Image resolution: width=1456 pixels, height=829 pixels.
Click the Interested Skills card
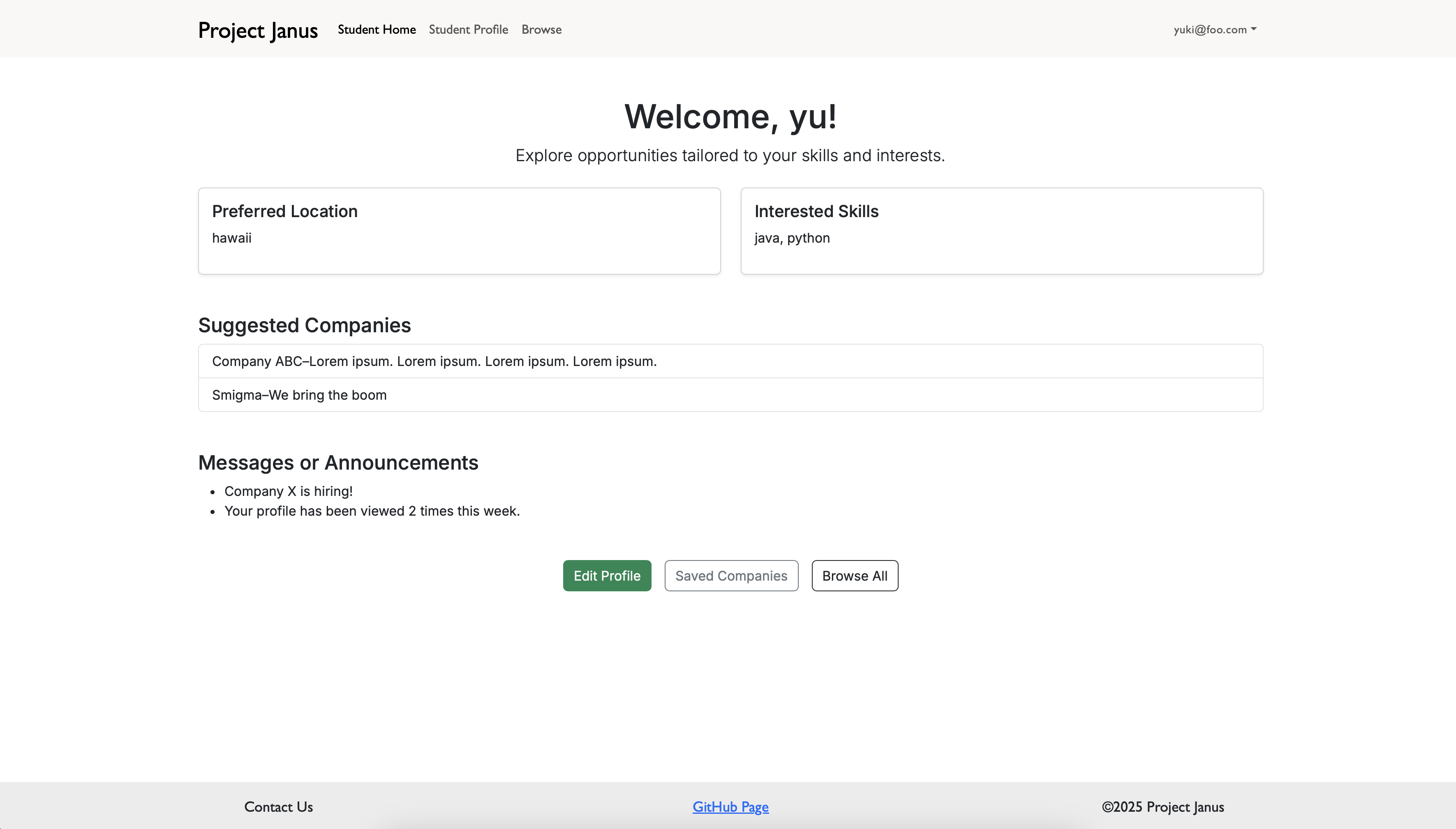(x=1001, y=231)
